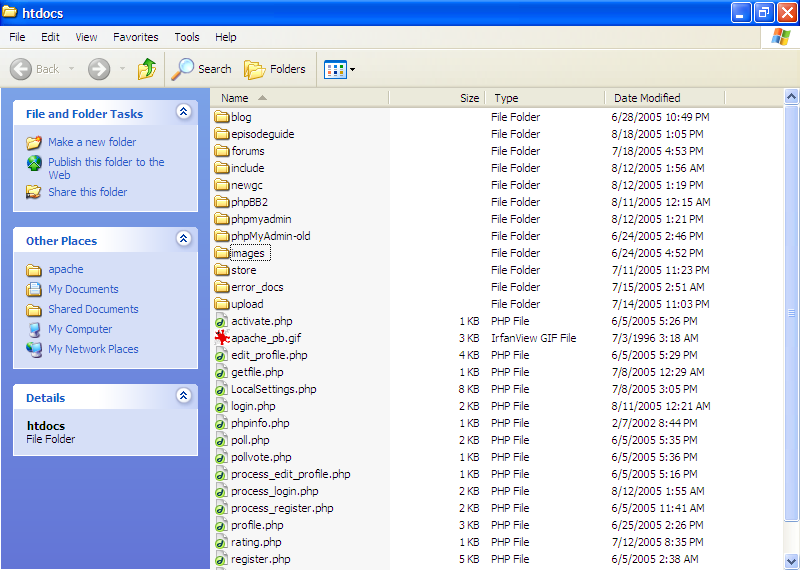Click Publish this folder to the Web

coord(106,168)
